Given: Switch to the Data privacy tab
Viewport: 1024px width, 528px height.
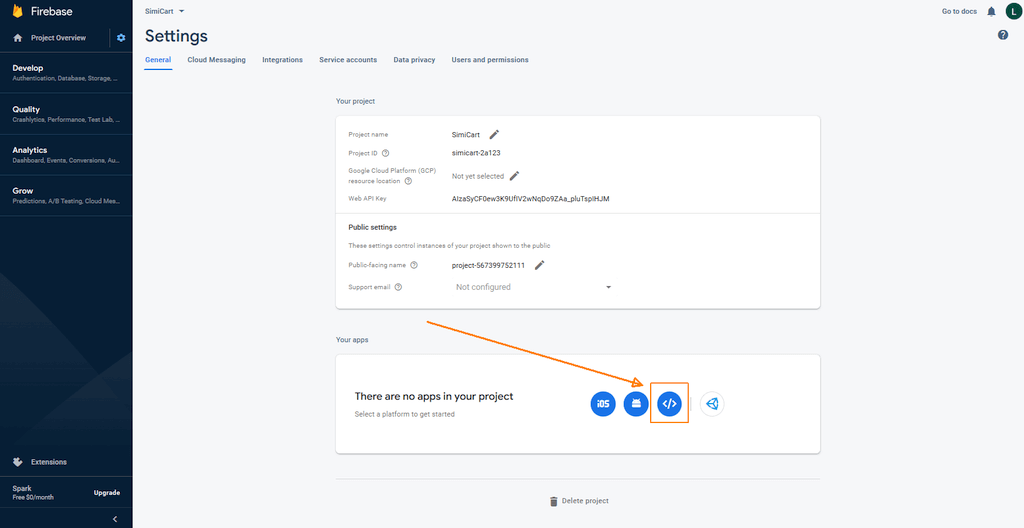Looking at the screenshot, I should pyautogui.click(x=414, y=59).
